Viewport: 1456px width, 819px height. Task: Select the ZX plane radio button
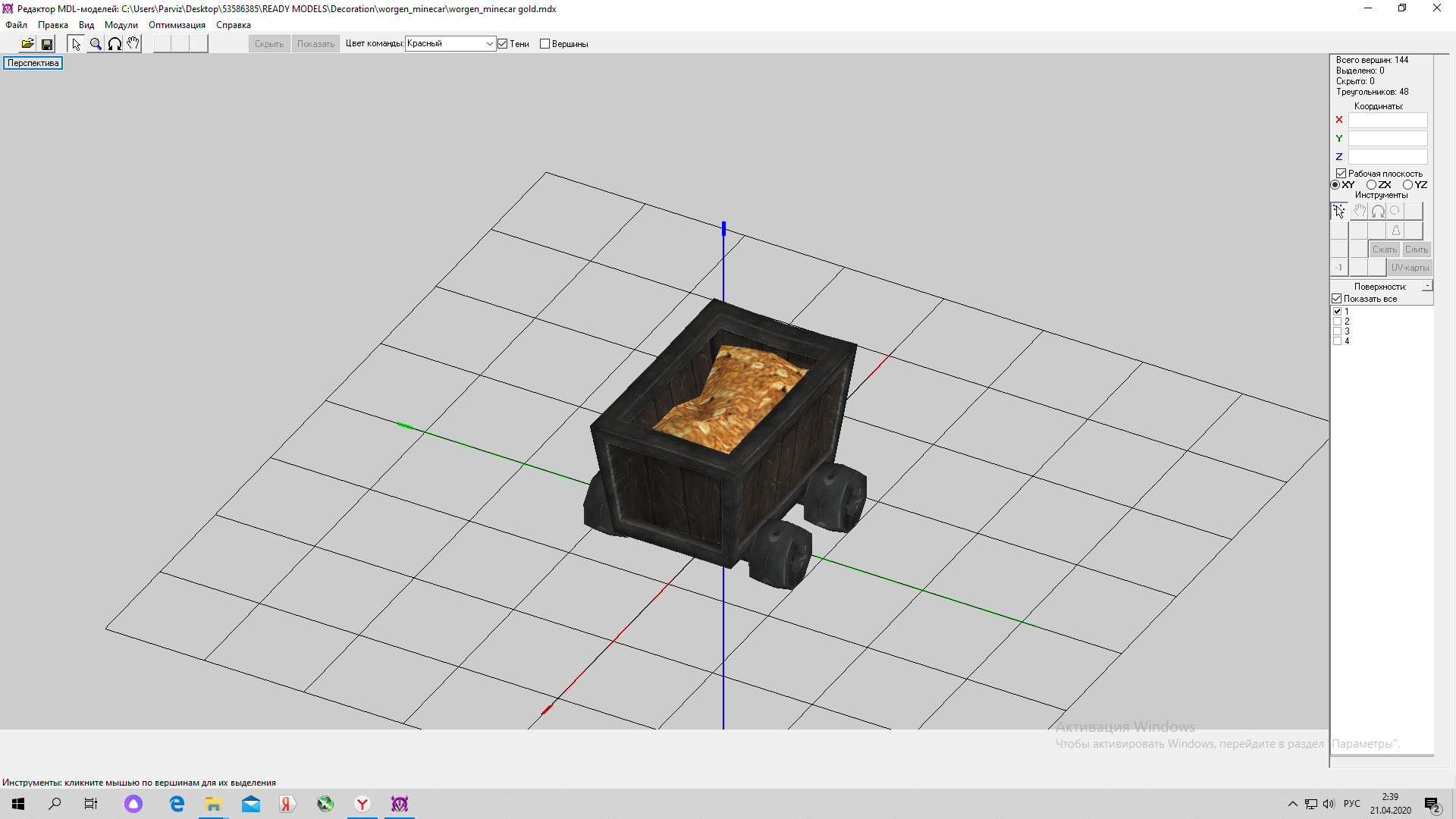coord(1371,185)
